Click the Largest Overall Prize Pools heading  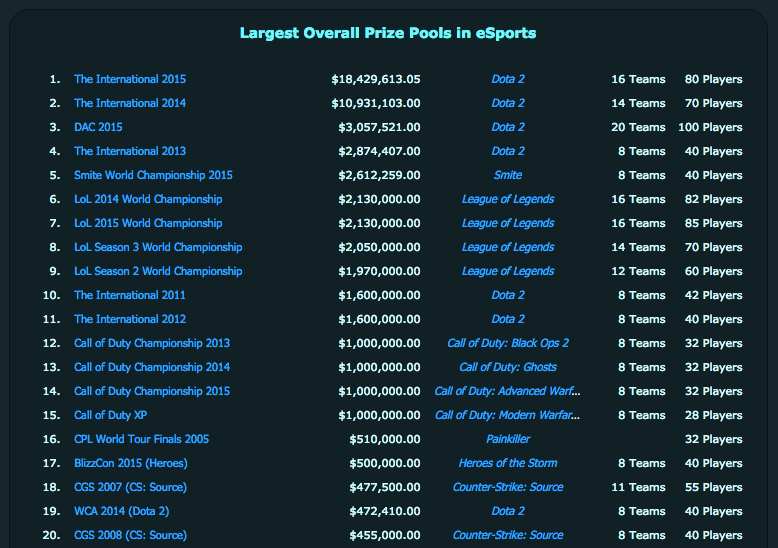[388, 33]
